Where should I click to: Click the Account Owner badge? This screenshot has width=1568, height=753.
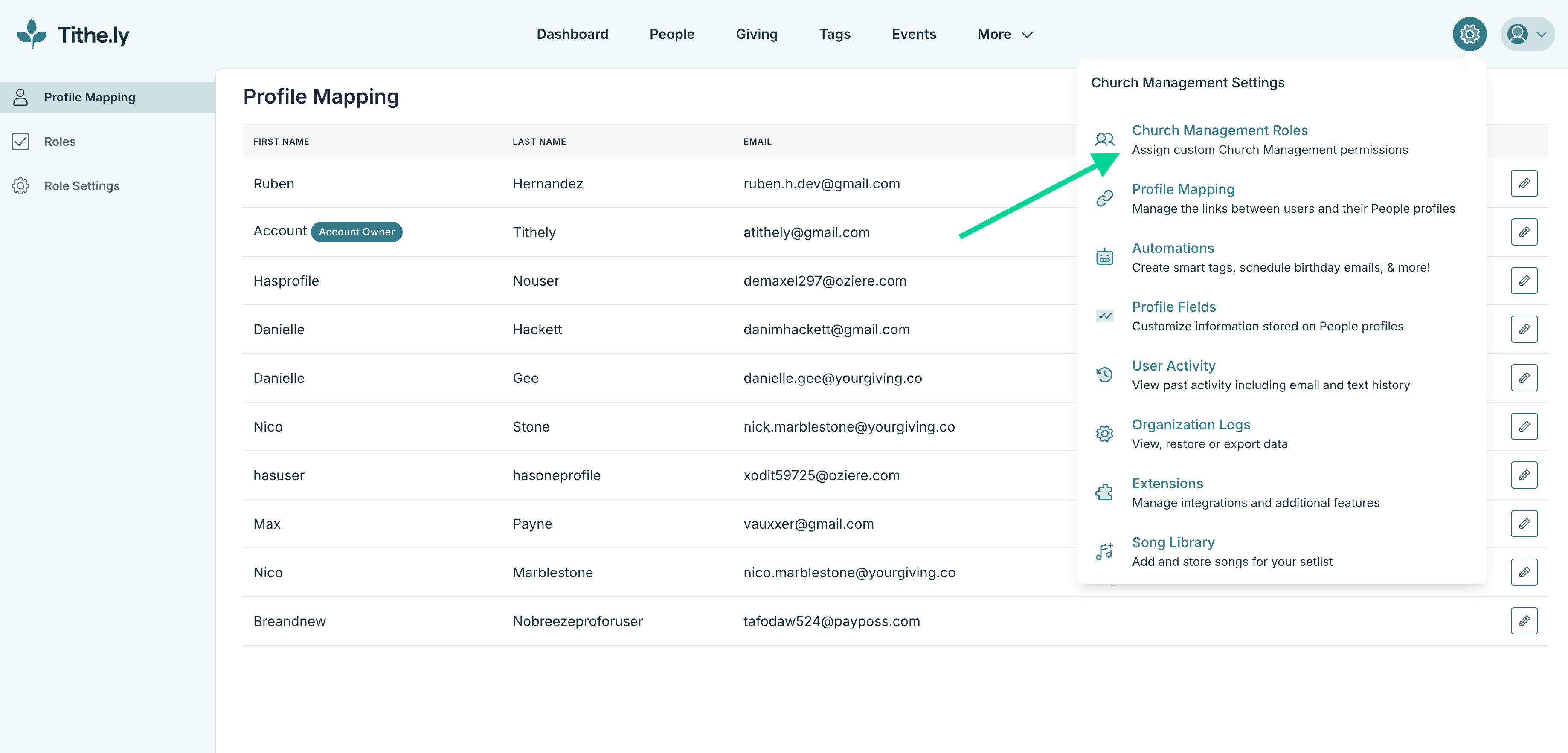click(356, 232)
